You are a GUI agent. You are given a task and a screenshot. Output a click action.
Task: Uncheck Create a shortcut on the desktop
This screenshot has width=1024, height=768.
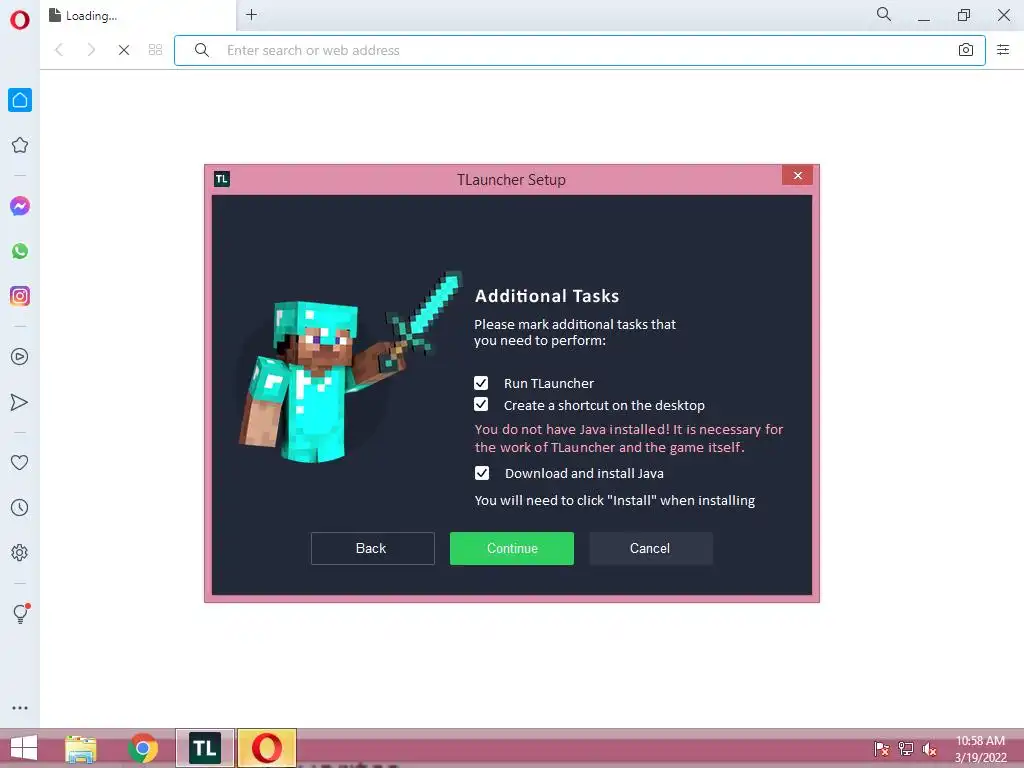[481, 404]
